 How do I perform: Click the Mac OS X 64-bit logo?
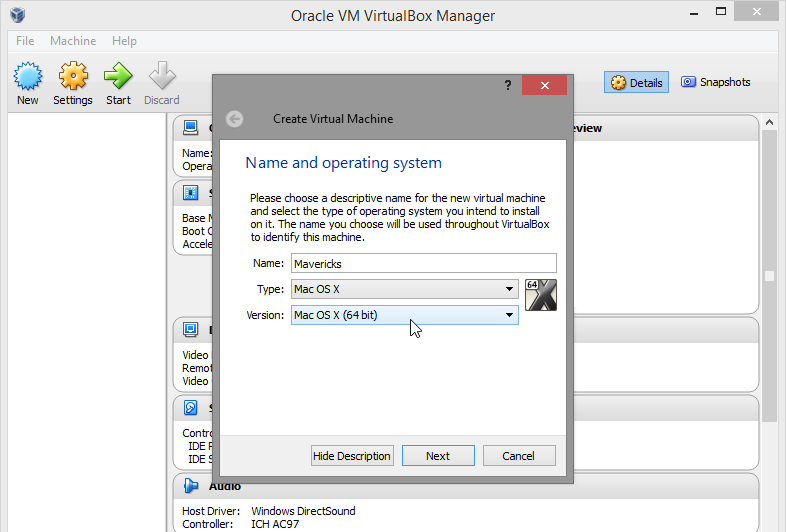[541, 295]
